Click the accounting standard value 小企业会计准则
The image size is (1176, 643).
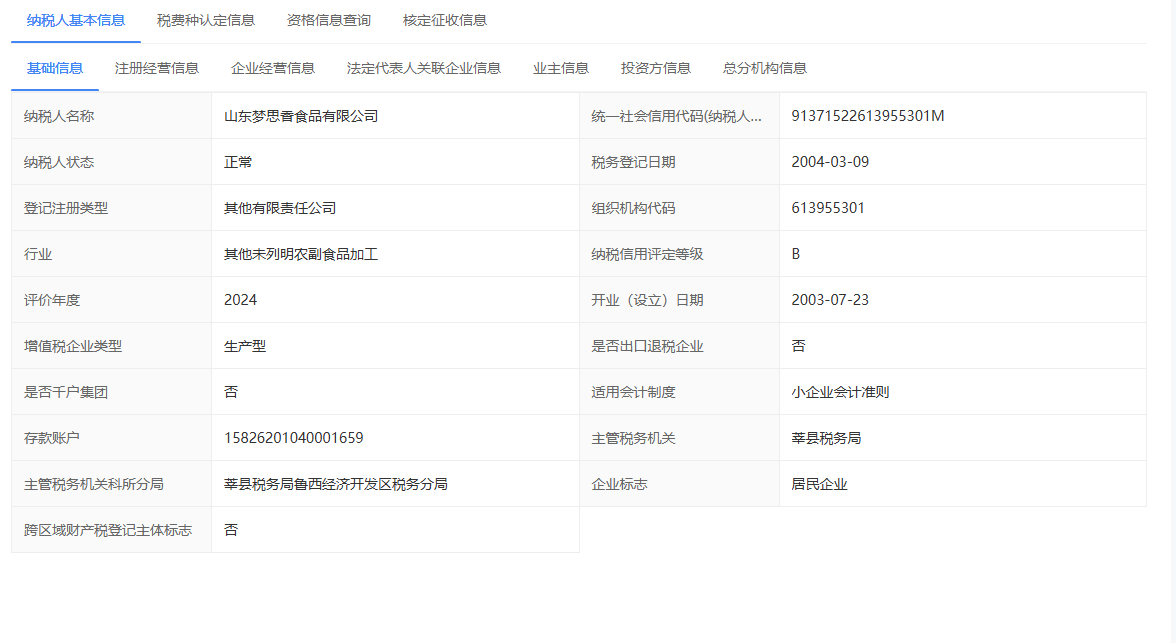click(x=840, y=392)
